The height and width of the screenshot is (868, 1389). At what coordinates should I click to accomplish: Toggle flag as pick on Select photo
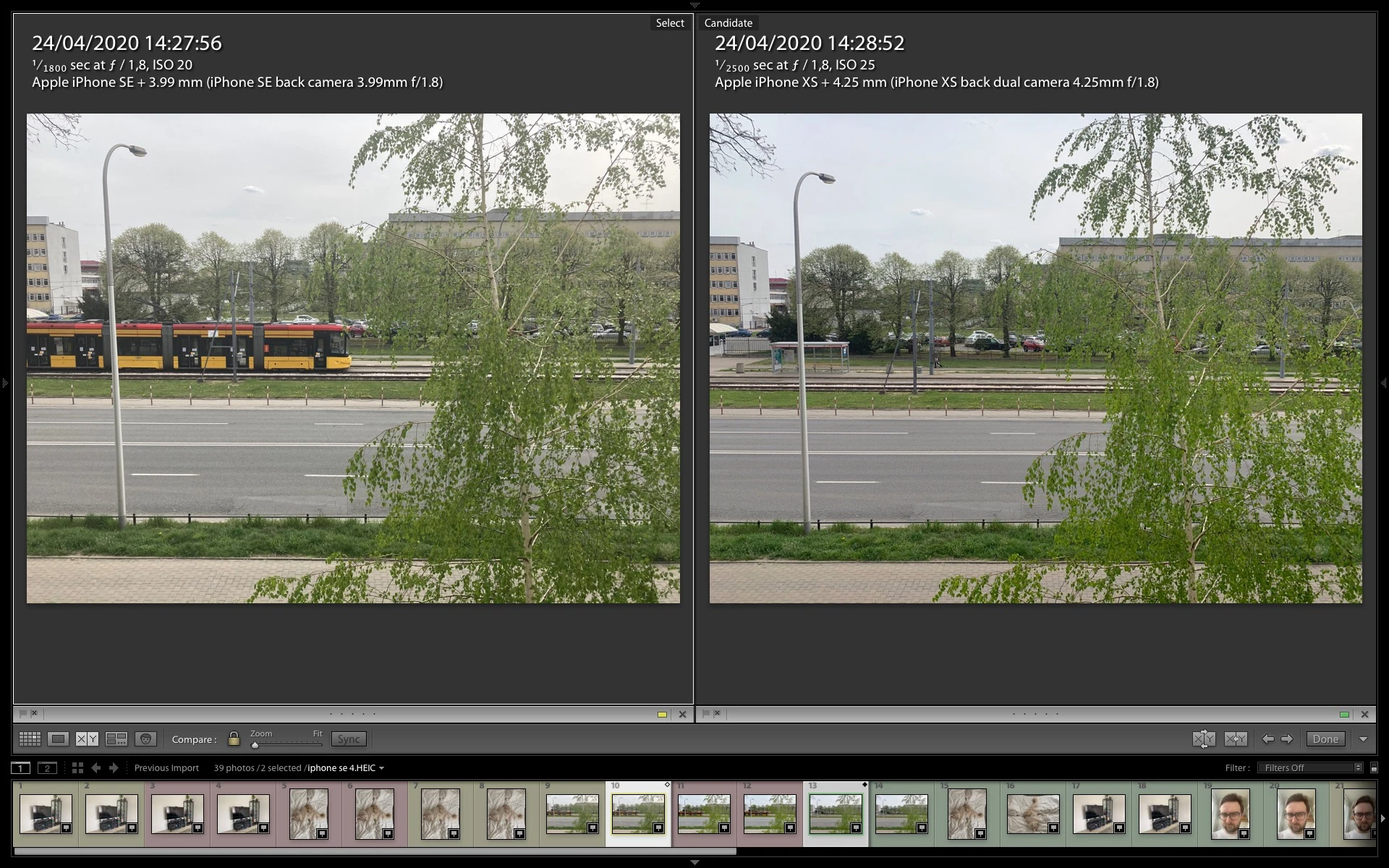click(23, 713)
